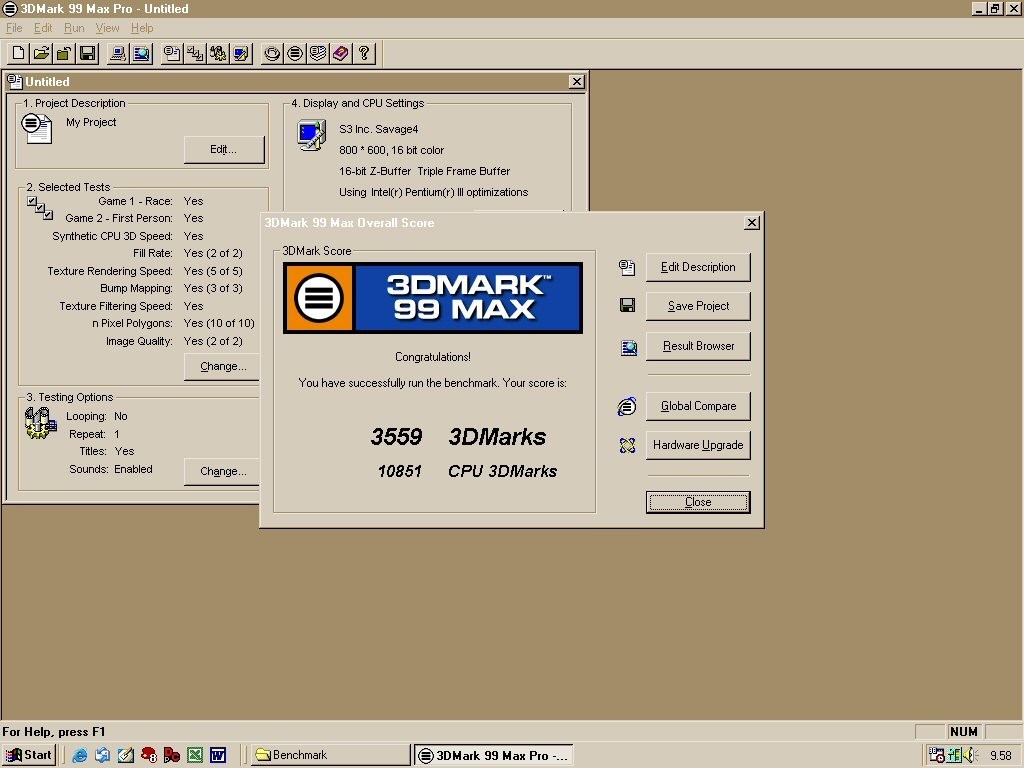Viewport: 1024px width, 768px height.
Task: Click the 'Texture Rendering Speed' test row
Action: click(144, 271)
